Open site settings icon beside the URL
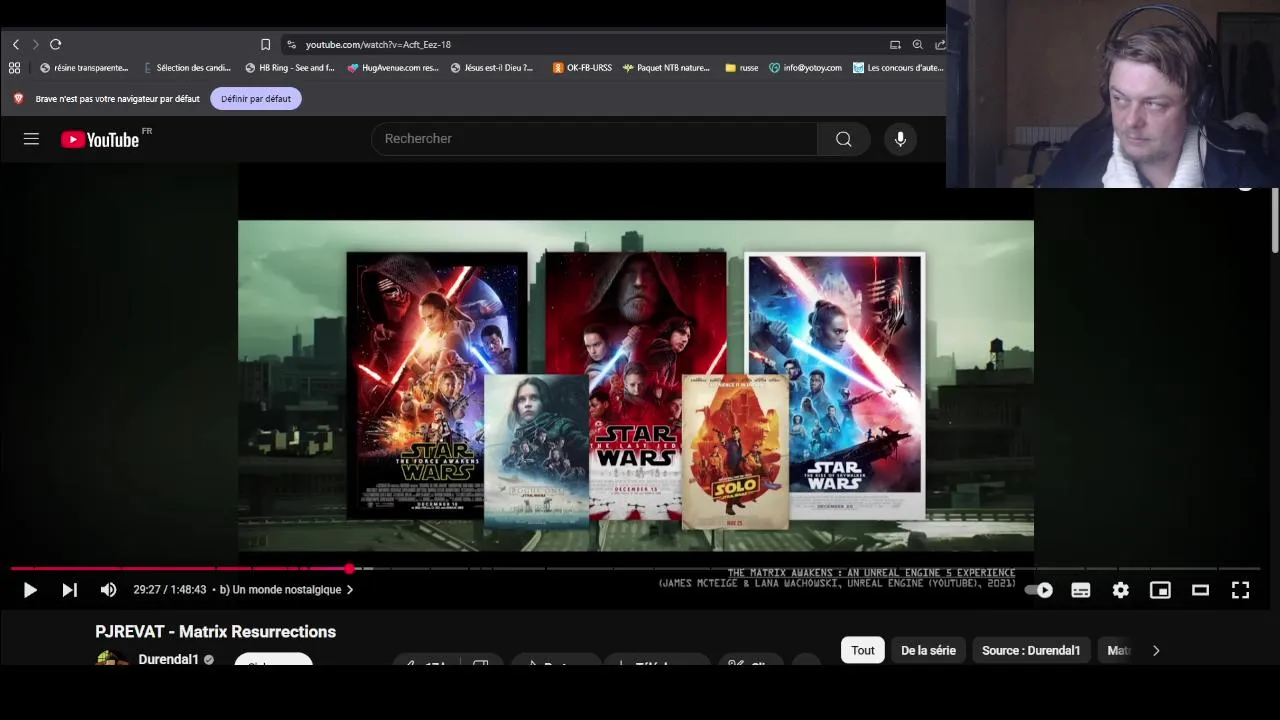This screenshot has height=720, width=1280. (x=291, y=45)
